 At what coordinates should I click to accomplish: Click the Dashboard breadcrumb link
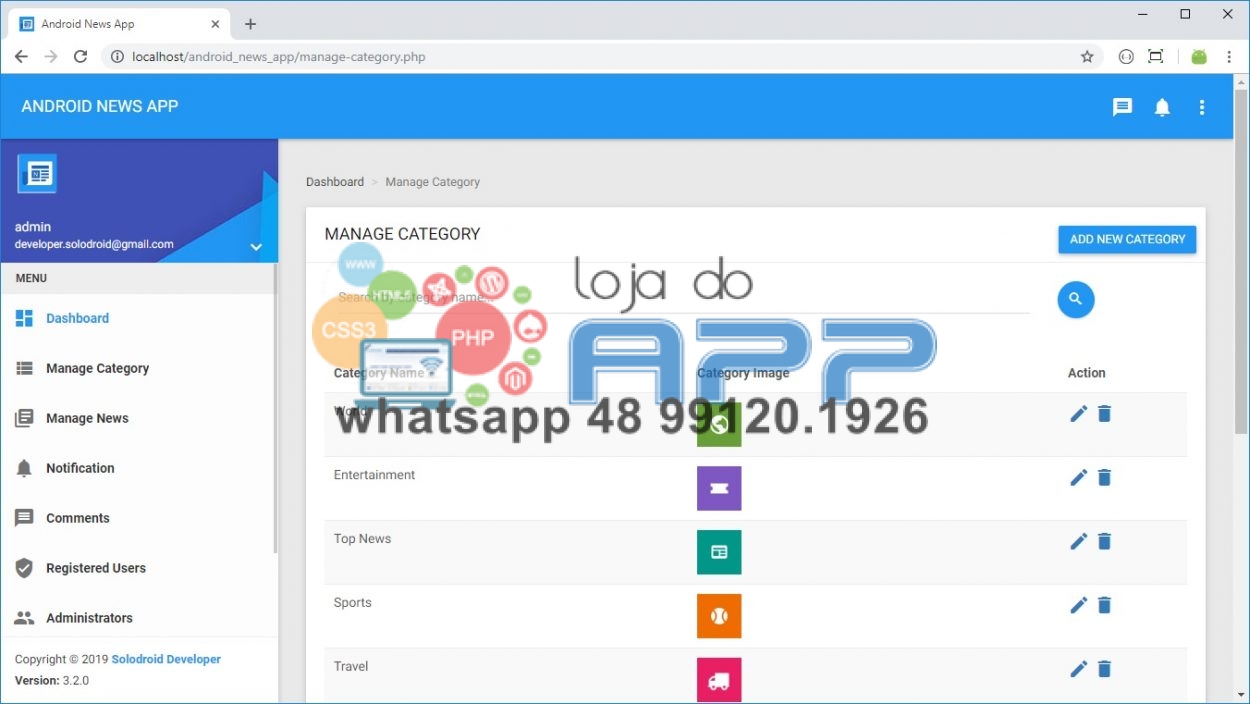335,182
